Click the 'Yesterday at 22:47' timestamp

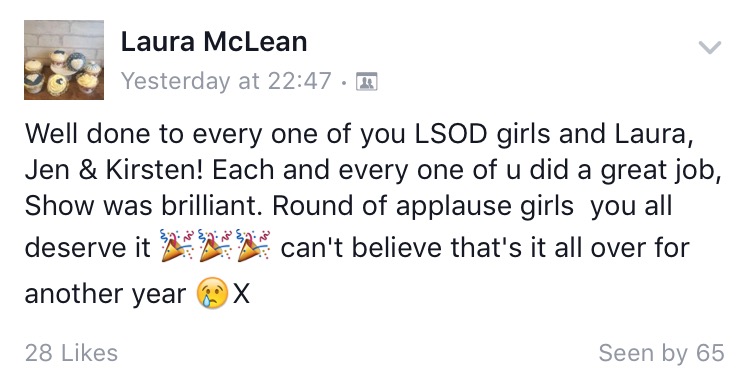point(226,81)
